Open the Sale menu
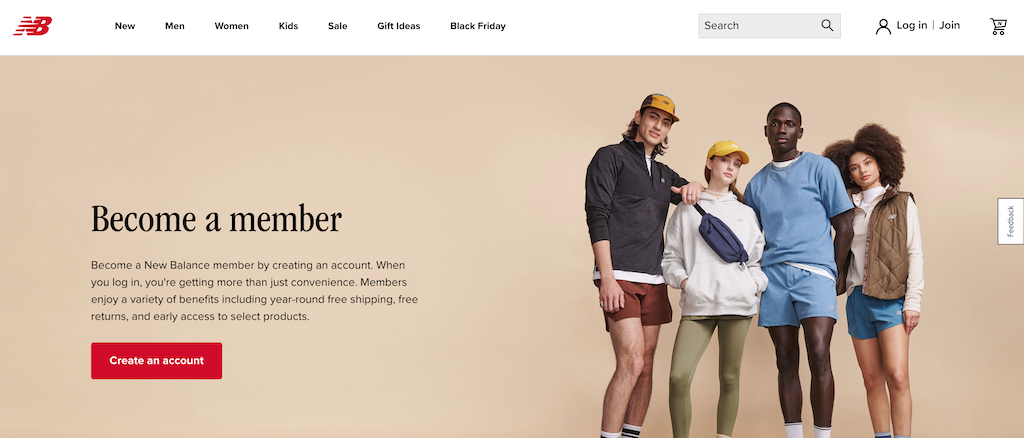This screenshot has width=1024, height=438. pyautogui.click(x=338, y=26)
